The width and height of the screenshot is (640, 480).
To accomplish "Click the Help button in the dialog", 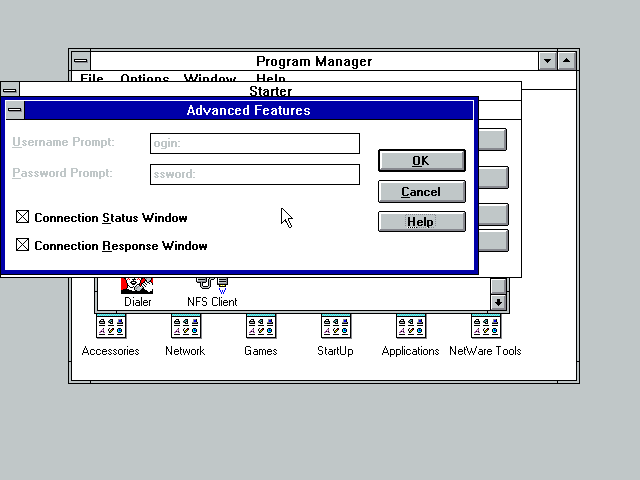I will 421,221.
